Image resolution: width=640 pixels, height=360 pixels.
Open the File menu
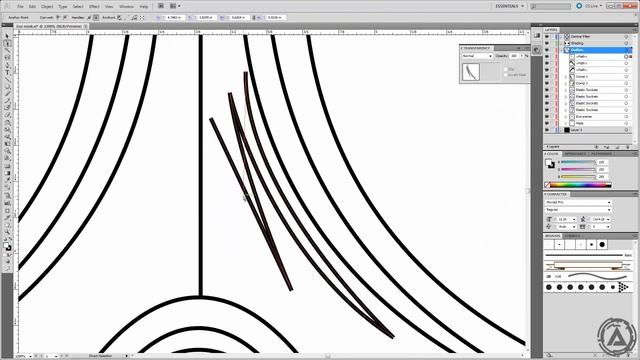pyautogui.click(x=20, y=7)
